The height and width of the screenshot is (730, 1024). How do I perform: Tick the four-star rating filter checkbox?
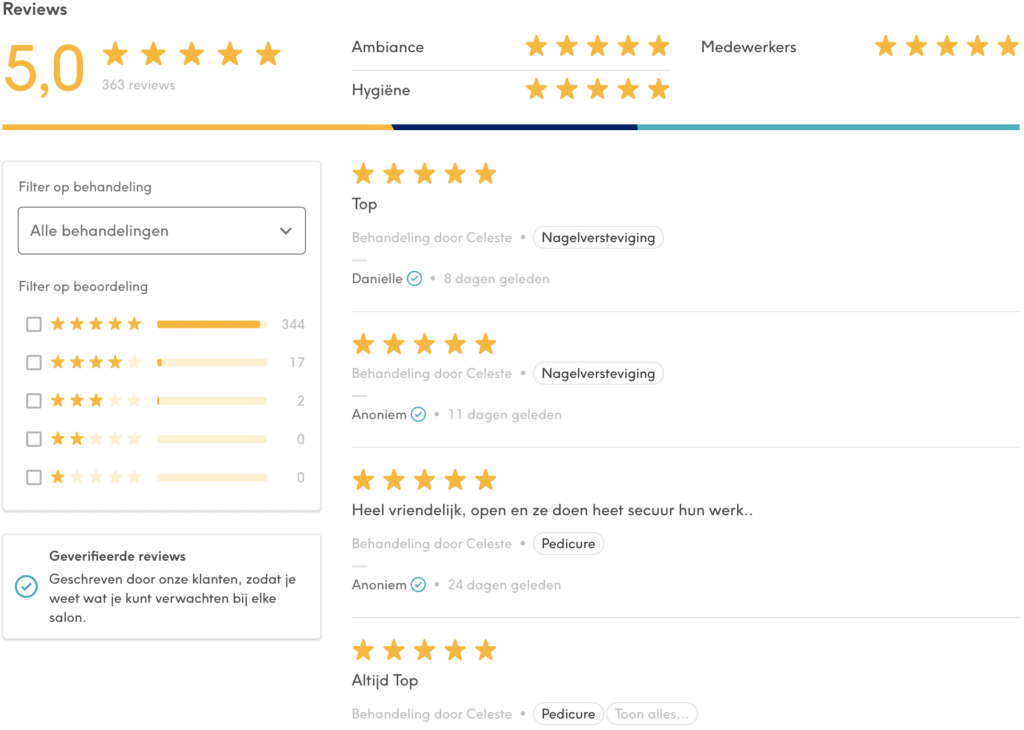pos(34,362)
